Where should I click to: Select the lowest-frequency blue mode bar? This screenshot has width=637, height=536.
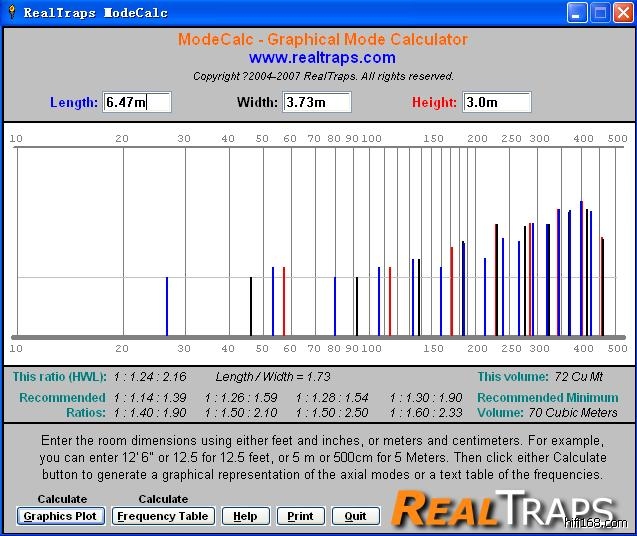(167, 306)
